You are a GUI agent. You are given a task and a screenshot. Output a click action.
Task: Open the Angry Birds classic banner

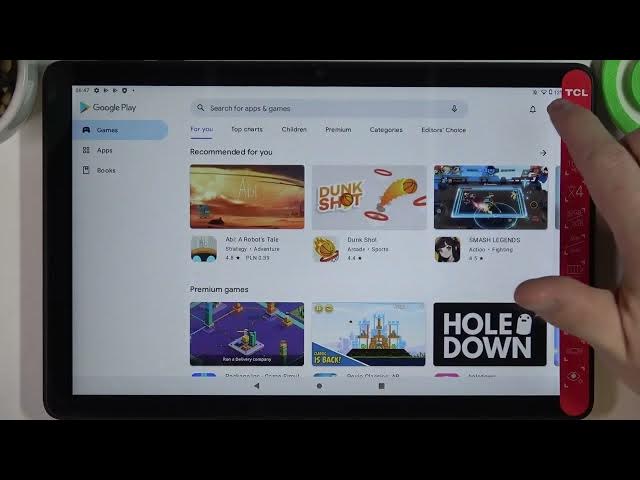point(369,334)
